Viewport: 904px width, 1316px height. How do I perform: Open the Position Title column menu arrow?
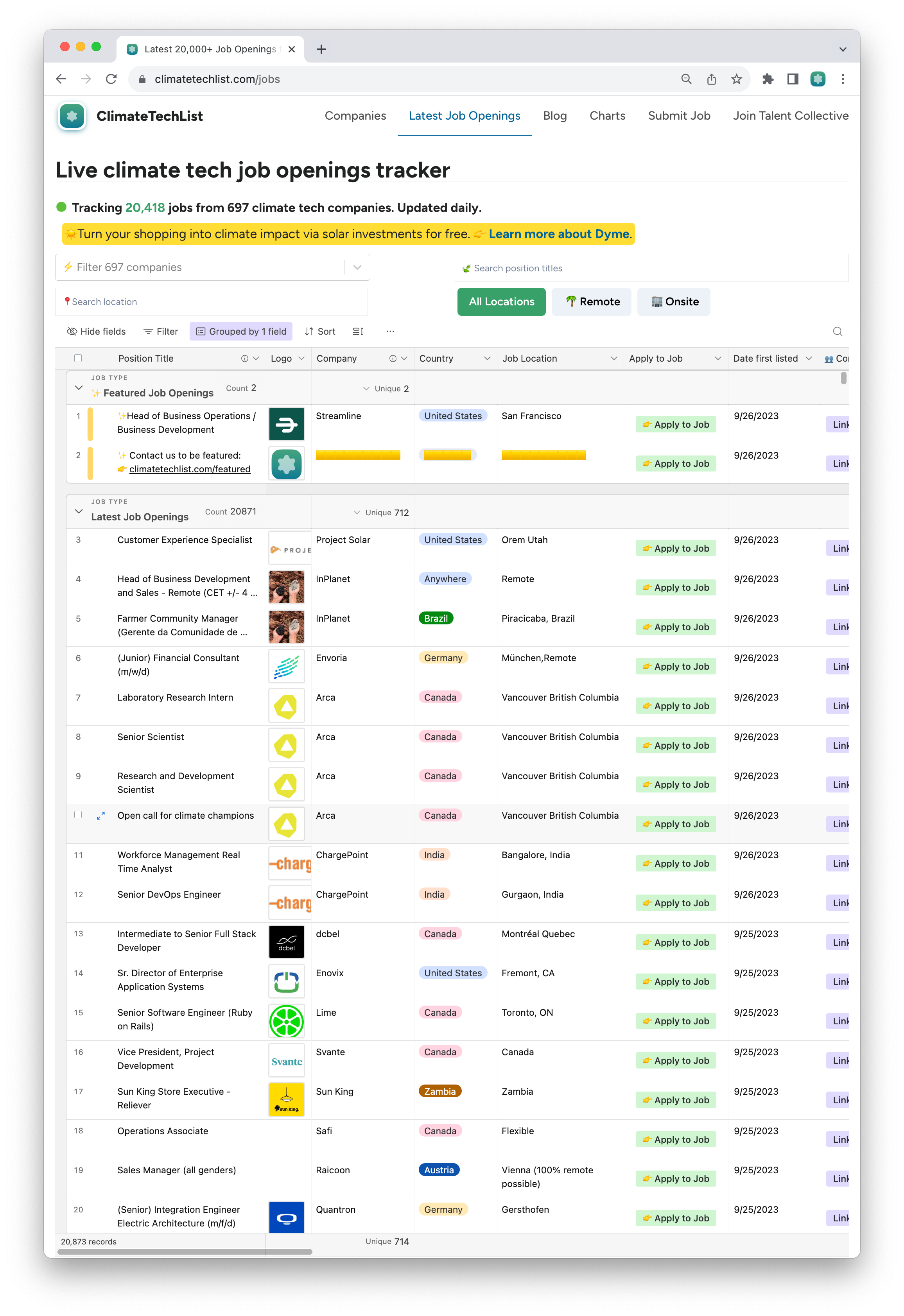[x=256, y=359]
